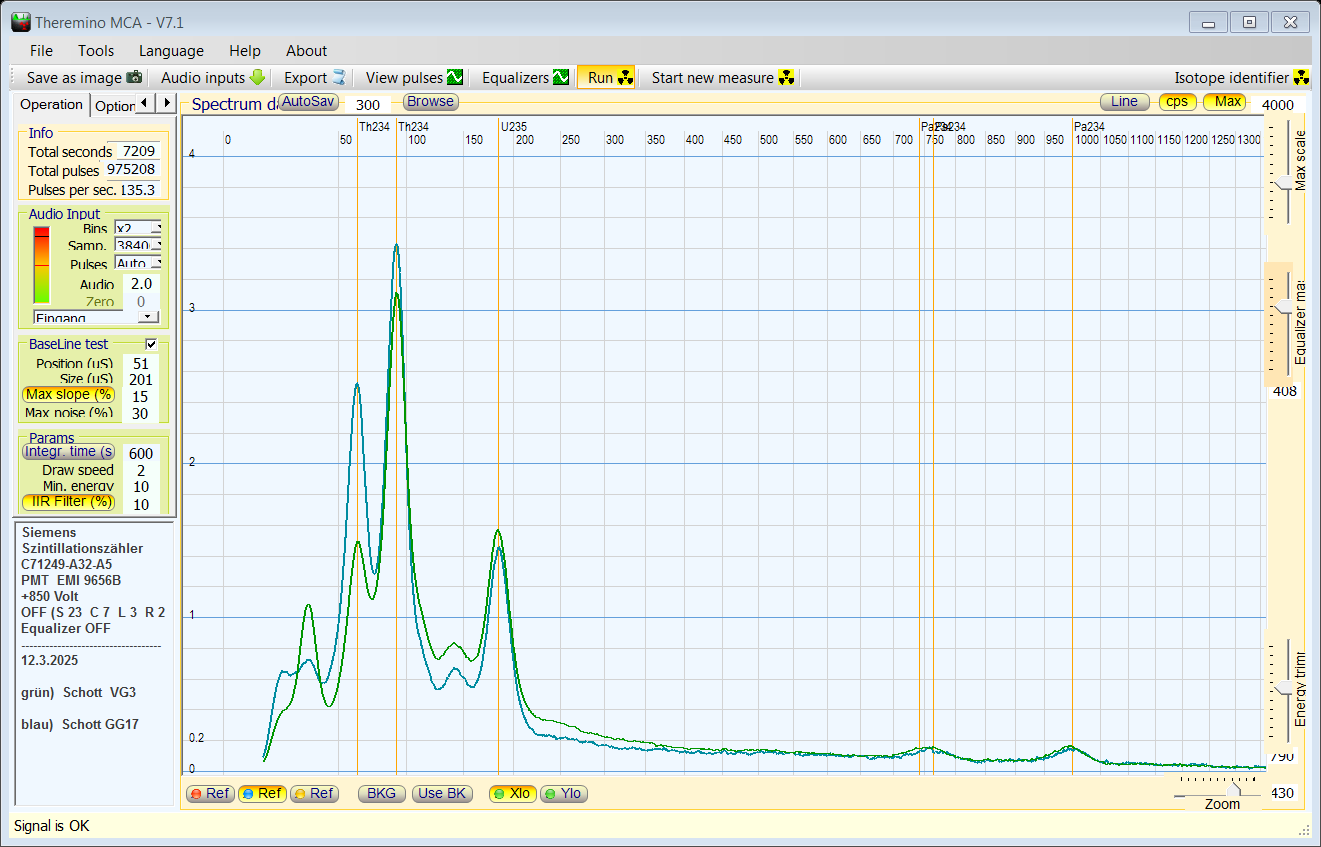Switch to the Options tab
The height and width of the screenshot is (847, 1321).
coord(113,106)
